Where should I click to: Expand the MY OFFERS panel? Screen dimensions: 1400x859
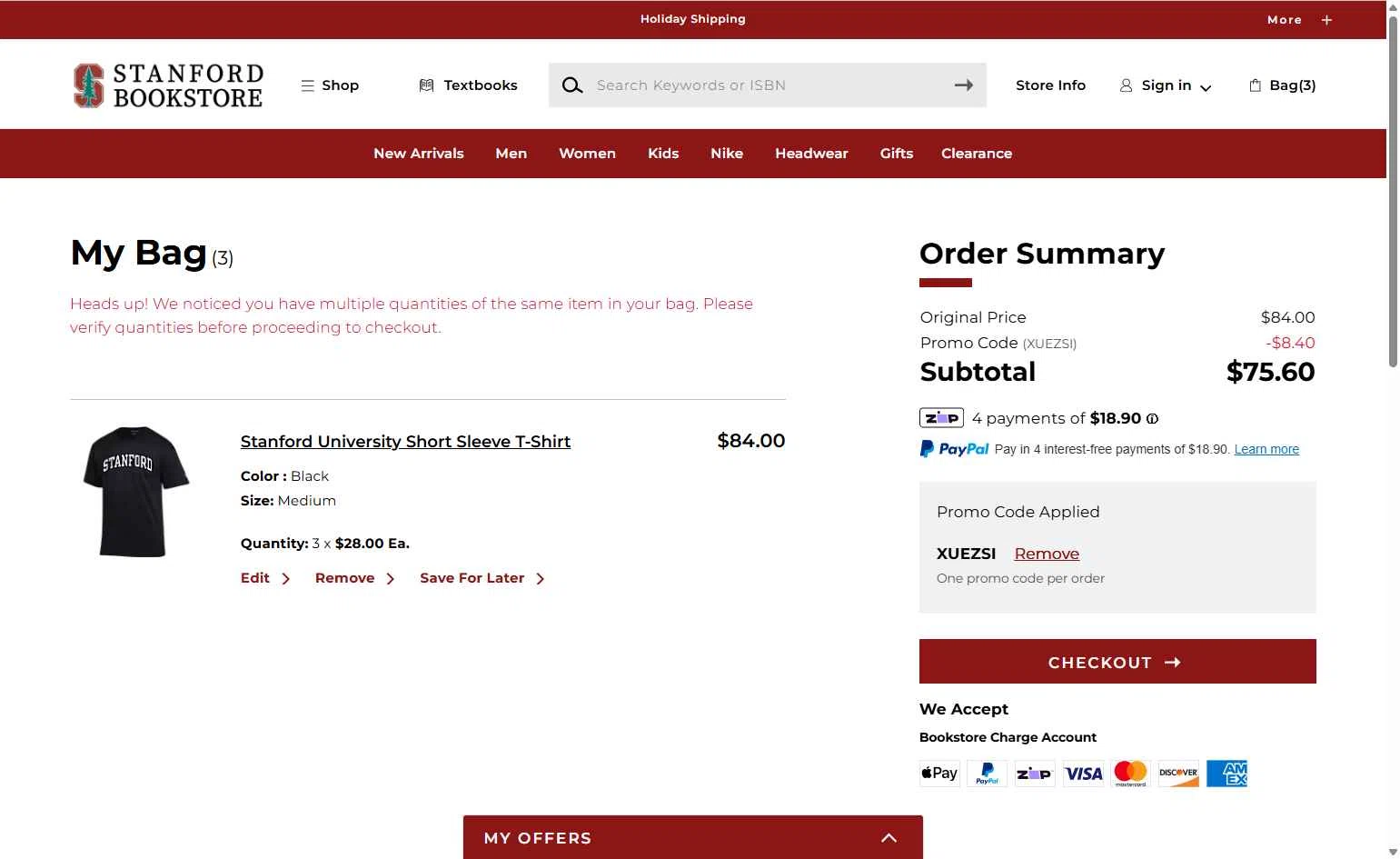pos(693,837)
